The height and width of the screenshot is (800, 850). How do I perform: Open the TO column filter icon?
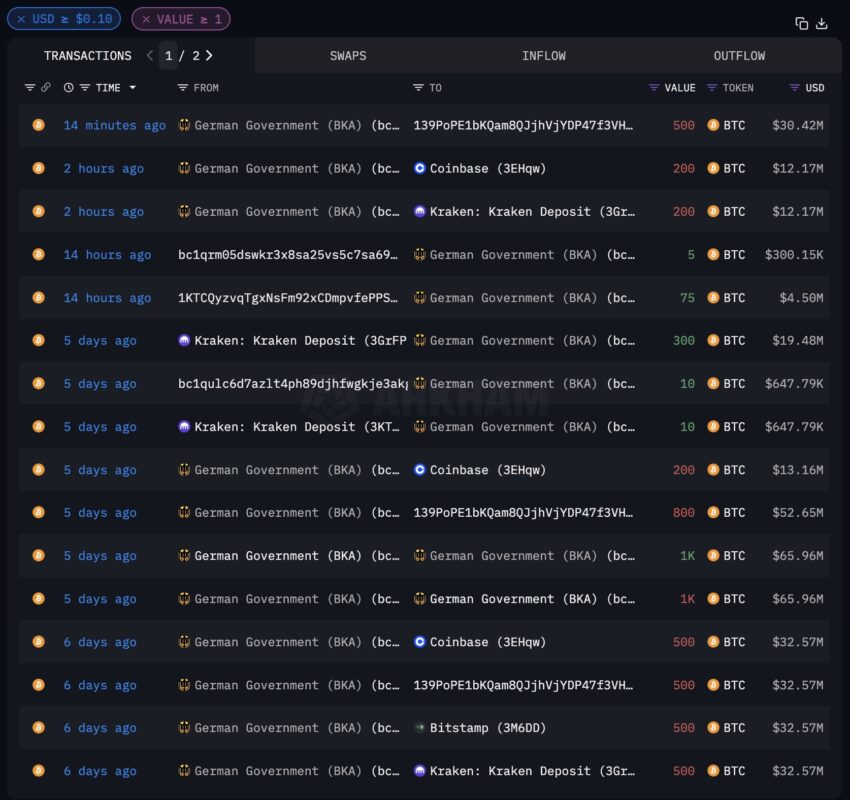[418, 88]
